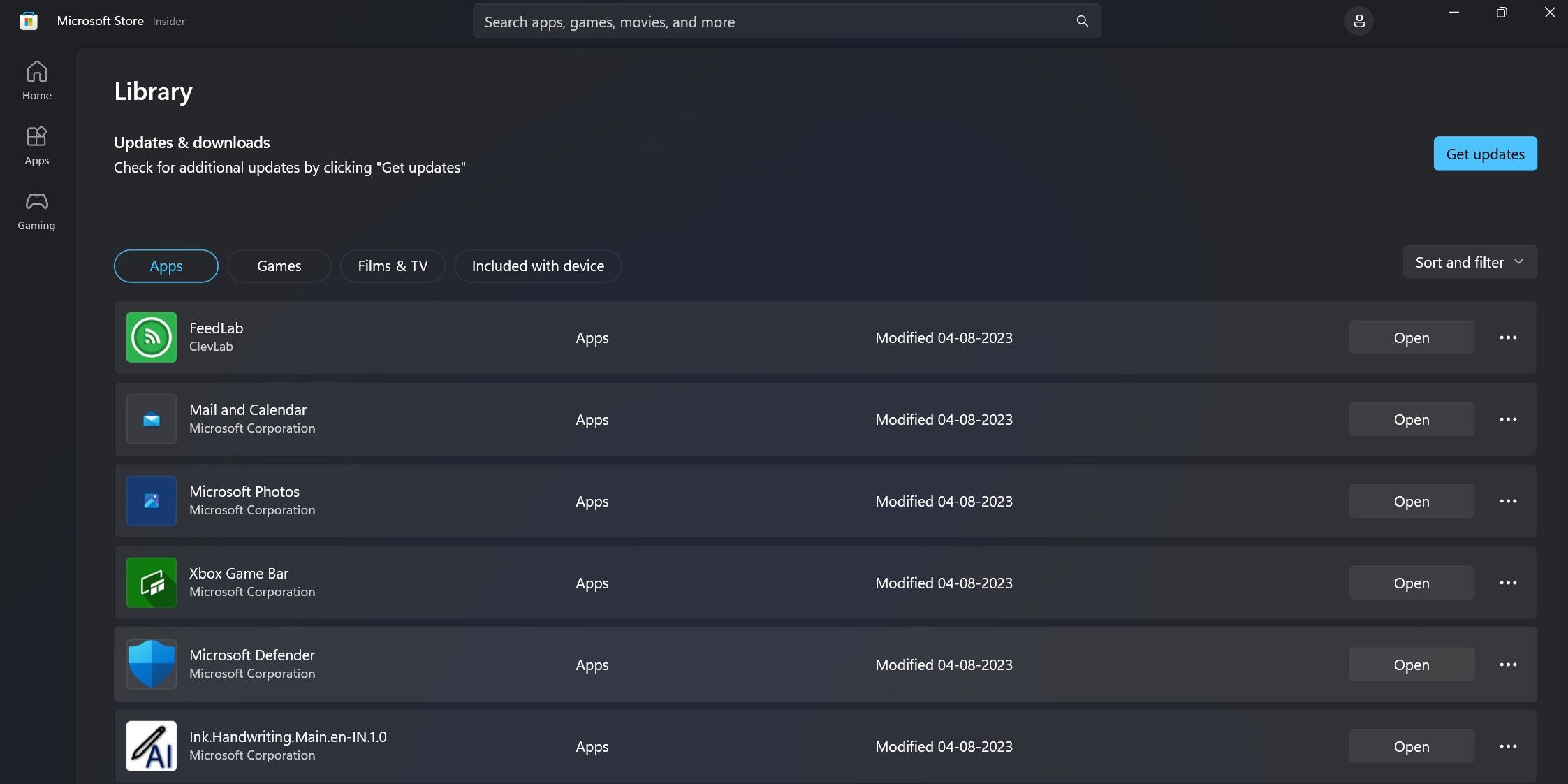
Task: Click Get updates button
Action: coord(1485,153)
